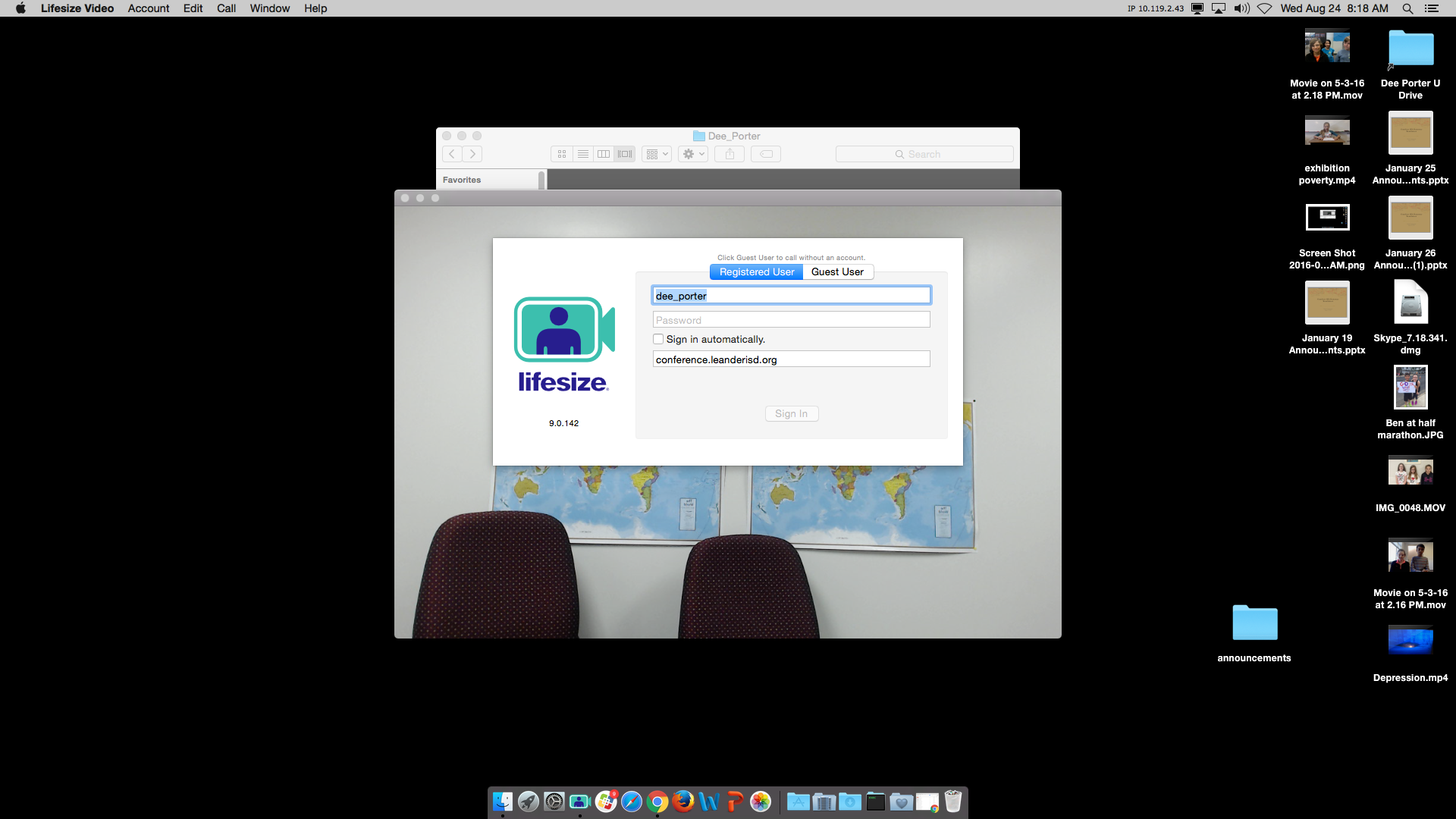Launch Safari from the Dock
Screen dimensions: 1456x819
pyautogui.click(x=631, y=802)
